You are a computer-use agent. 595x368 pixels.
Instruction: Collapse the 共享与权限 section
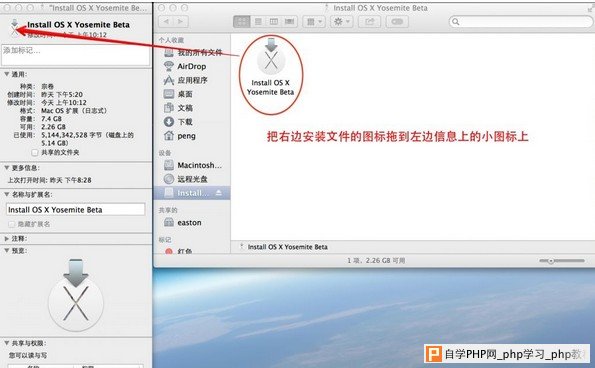click(6, 343)
